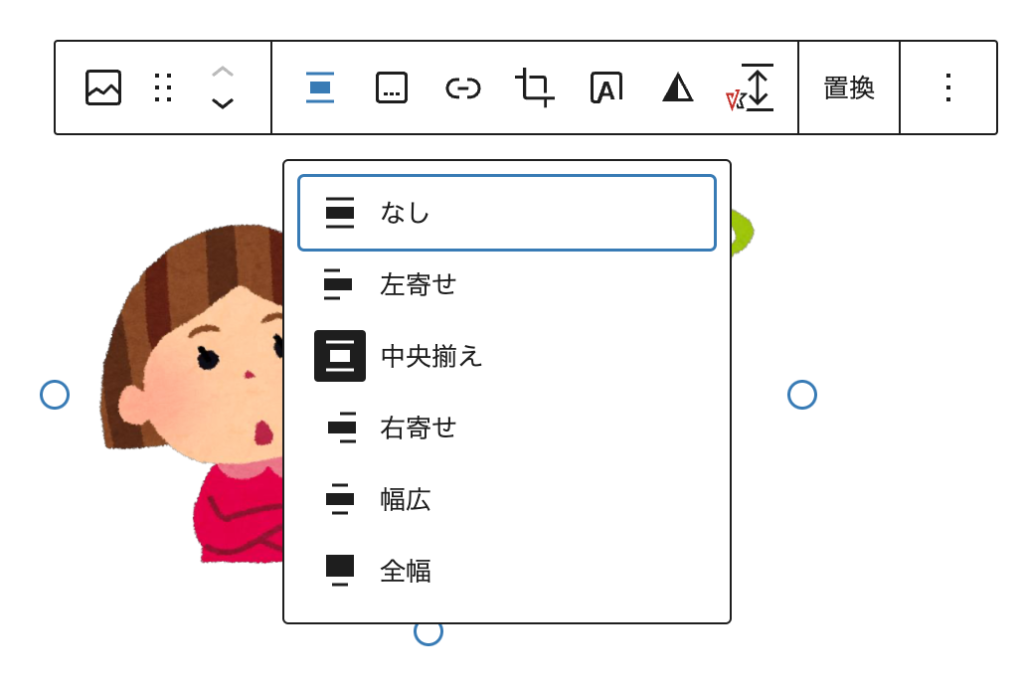This screenshot has height=686, width=1024.
Task: Click the text over image icon
Action: pos(607,88)
